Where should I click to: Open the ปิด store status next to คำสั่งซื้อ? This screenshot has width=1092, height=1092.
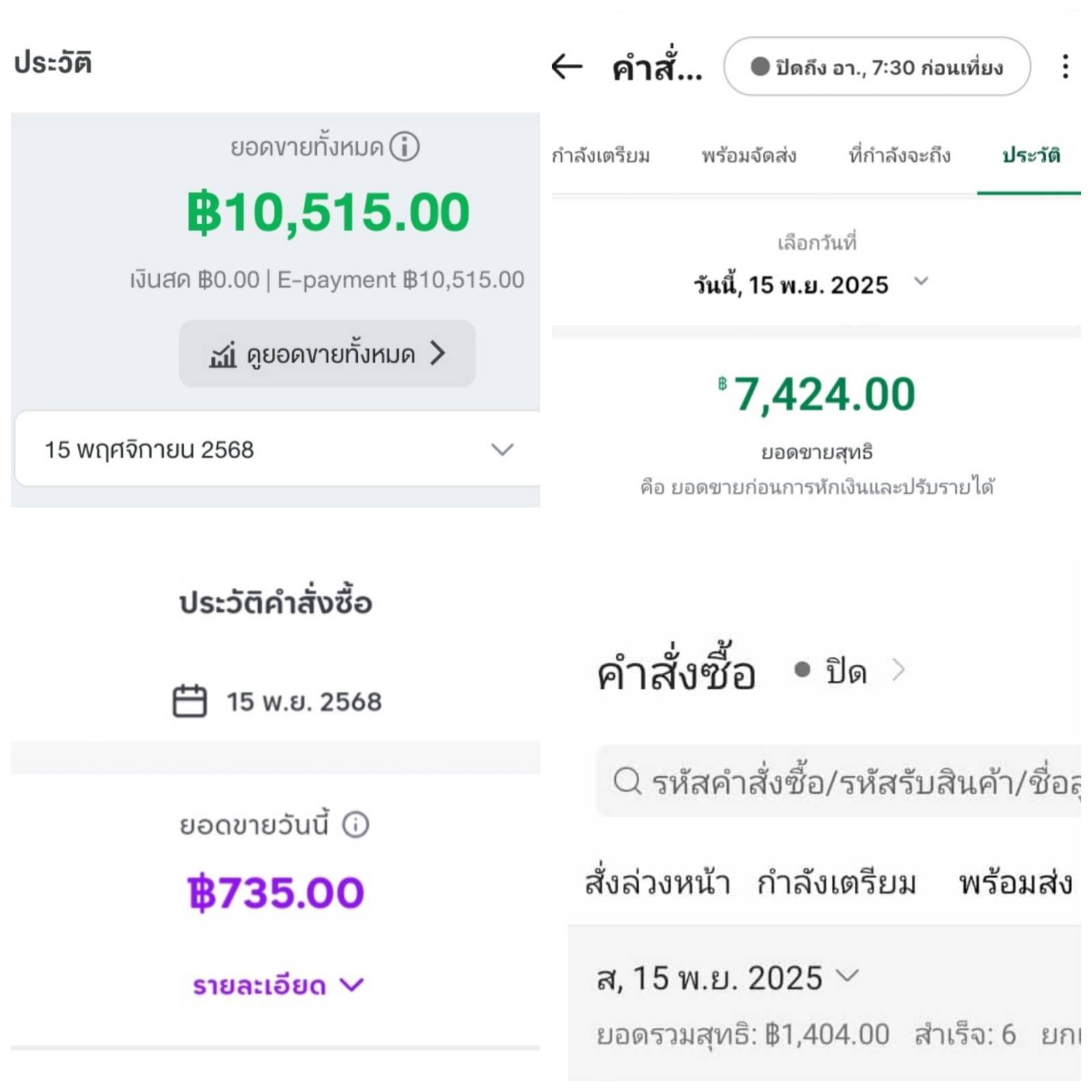pyautogui.click(x=850, y=671)
